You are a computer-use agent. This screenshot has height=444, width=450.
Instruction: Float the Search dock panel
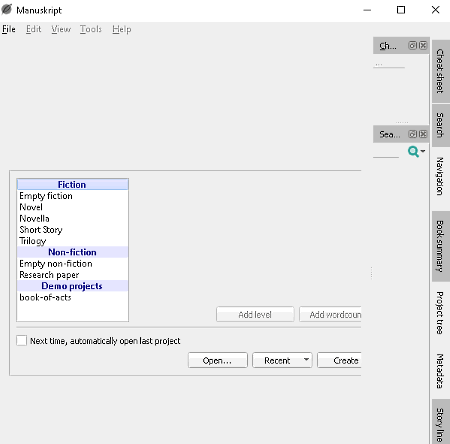click(x=412, y=134)
